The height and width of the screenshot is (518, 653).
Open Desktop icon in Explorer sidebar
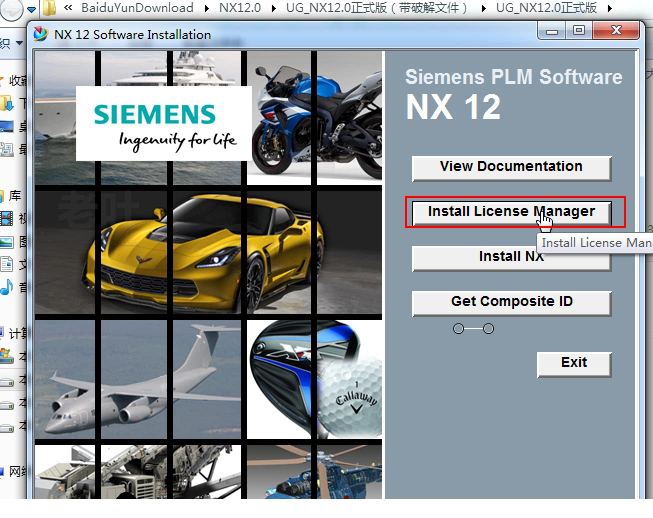tap(6, 126)
